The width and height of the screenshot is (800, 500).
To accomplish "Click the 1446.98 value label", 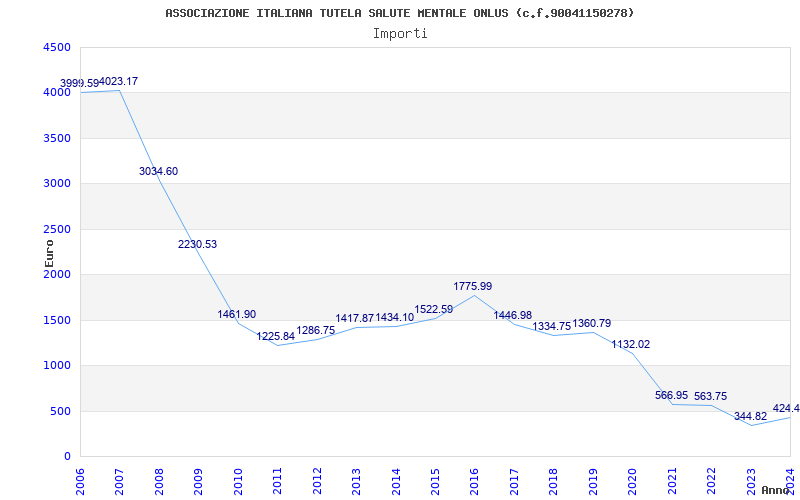I will click(x=513, y=316).
